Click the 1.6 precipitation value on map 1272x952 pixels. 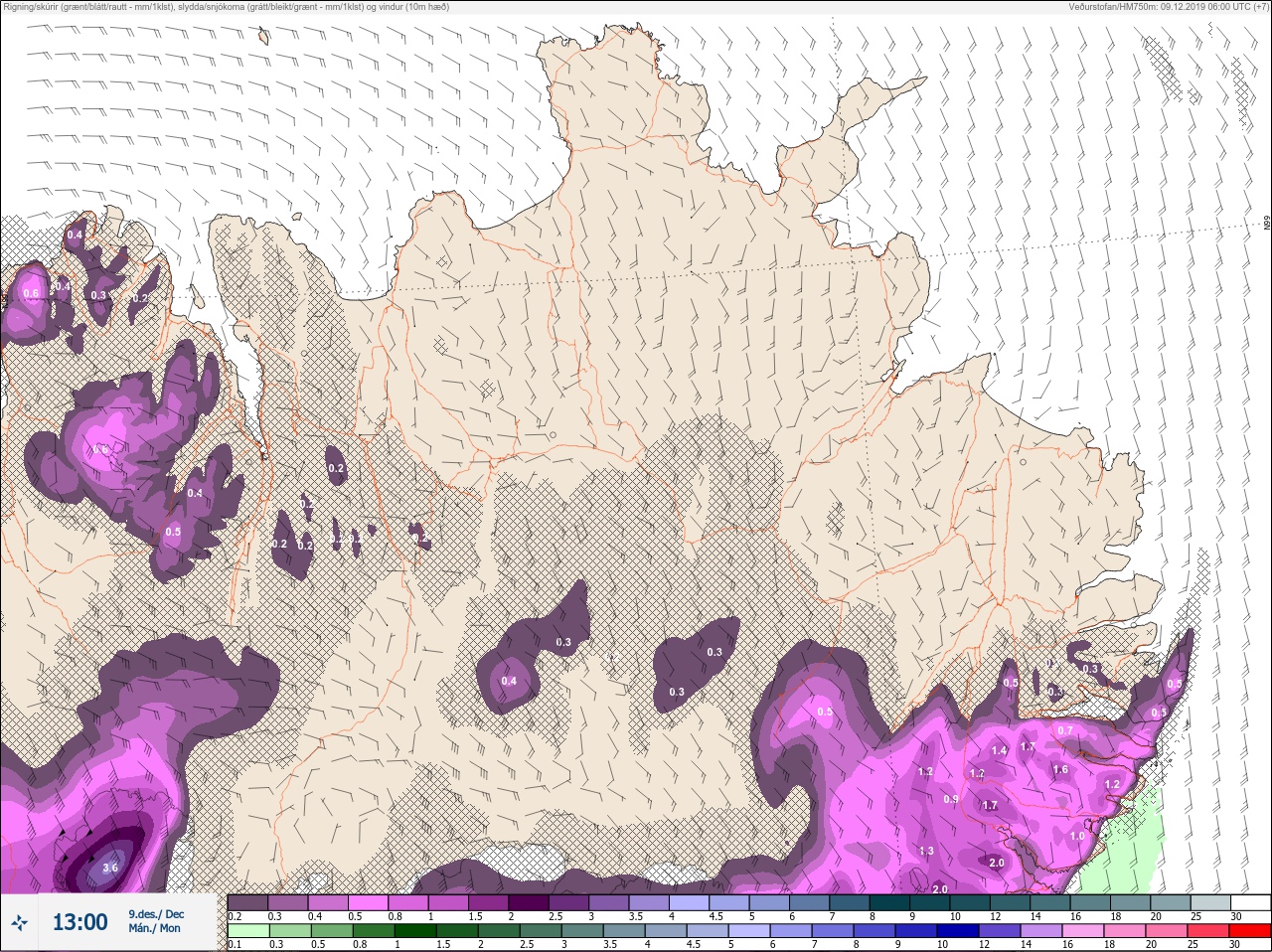[1060, 769]
